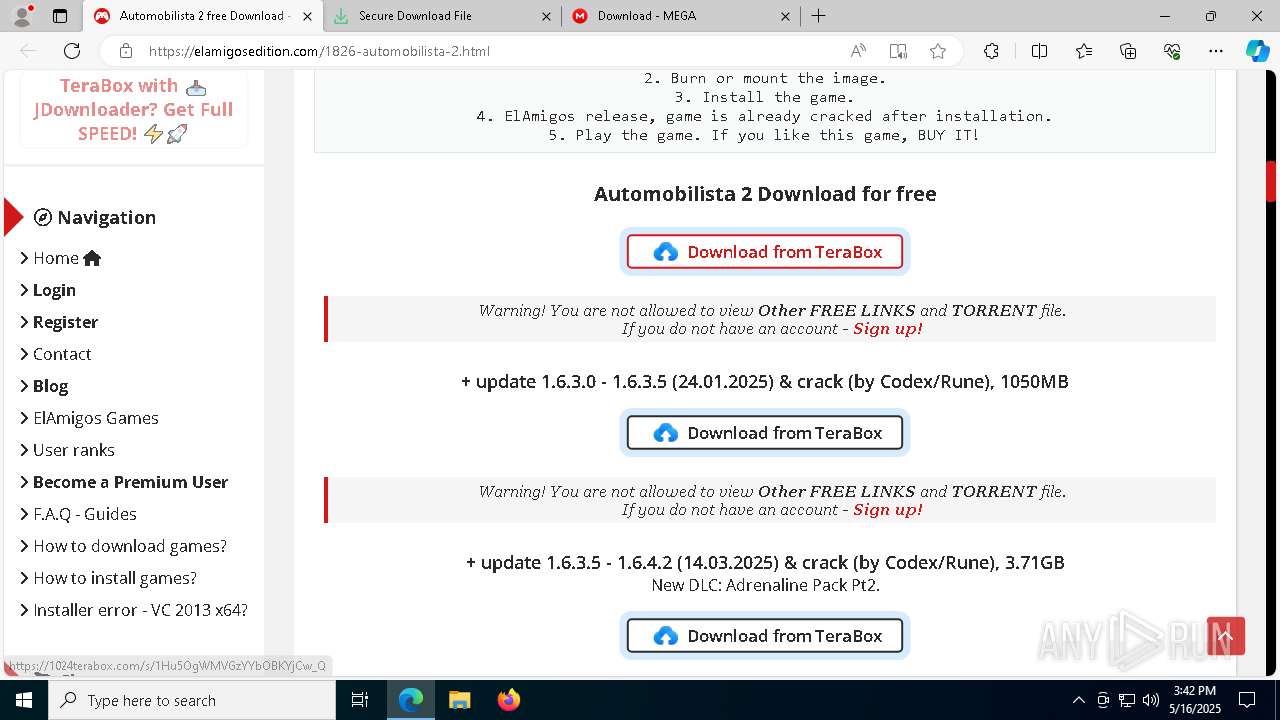
Task: Open How to download games? link
Action: (x=123, y=546)
